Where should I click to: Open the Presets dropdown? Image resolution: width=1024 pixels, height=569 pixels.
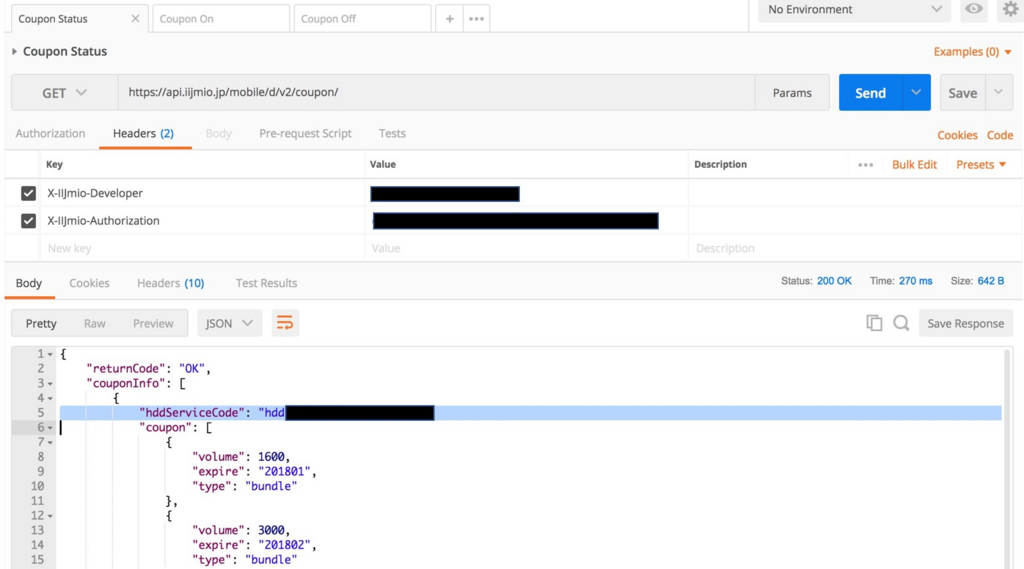981,165
